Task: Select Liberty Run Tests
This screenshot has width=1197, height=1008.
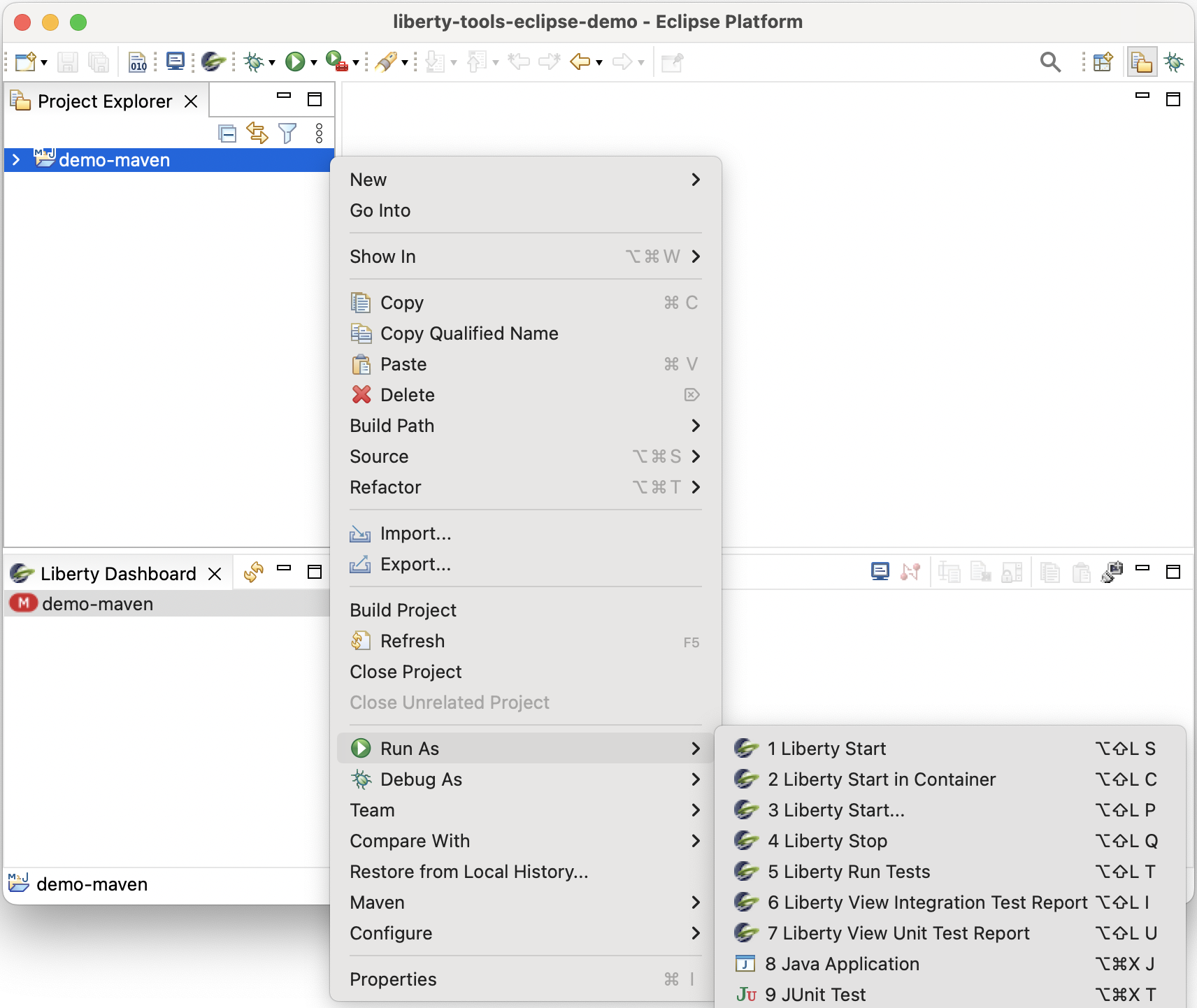Action: 950,872
